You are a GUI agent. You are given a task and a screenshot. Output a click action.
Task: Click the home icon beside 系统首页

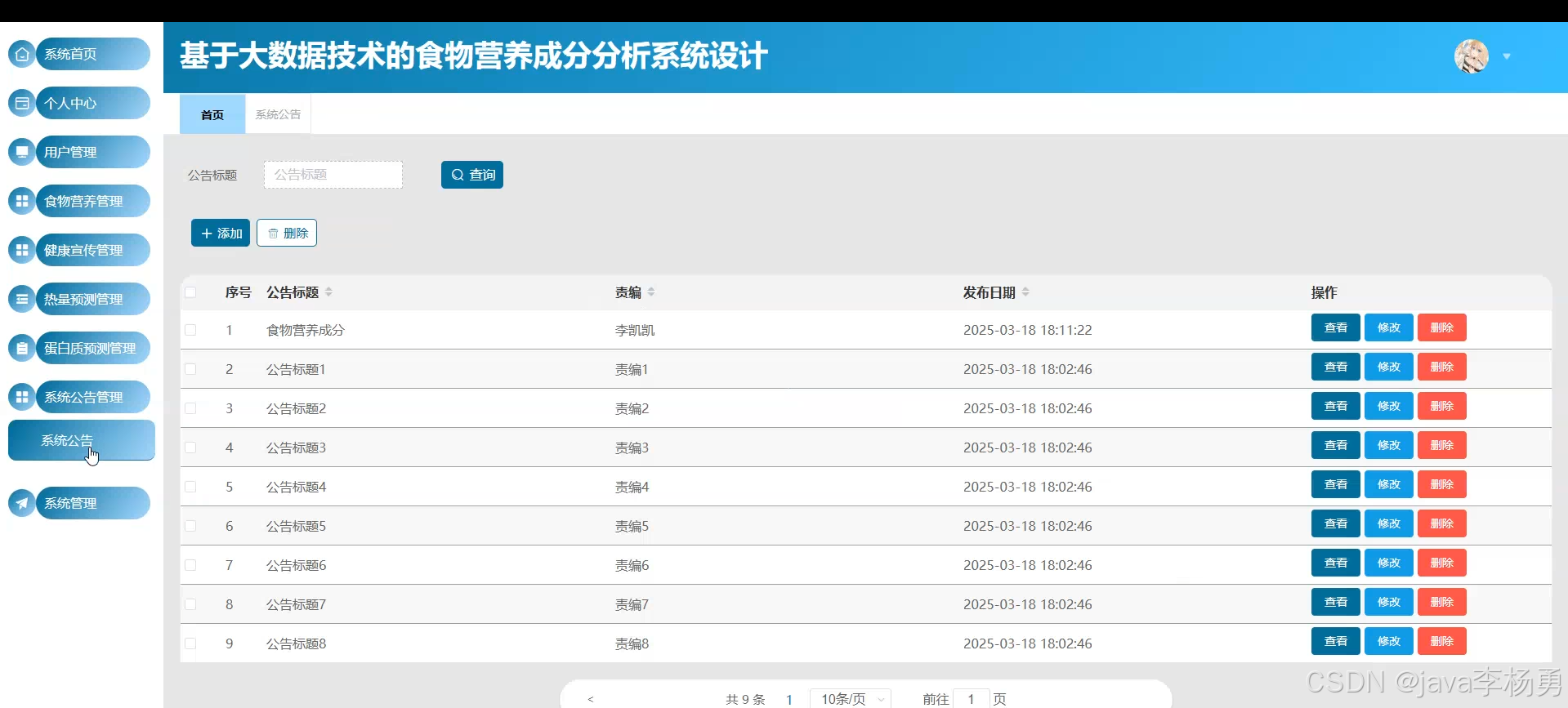coord(22,54)
